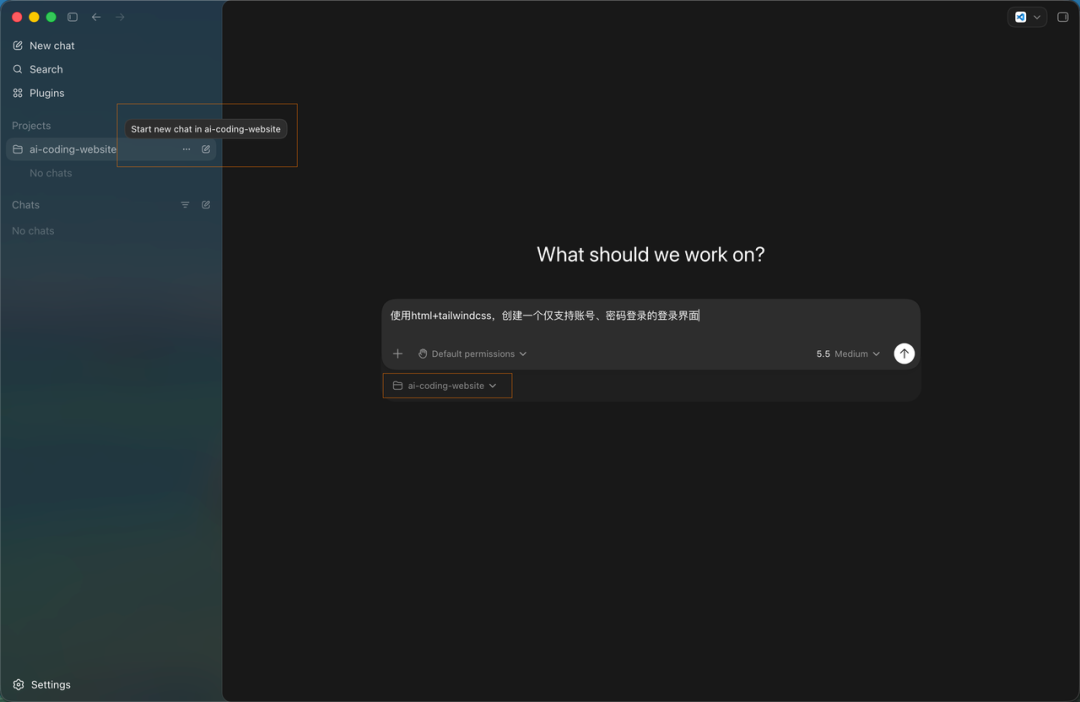Open Search in the sidebar
The image size is (1080, 702).
(x=38, y=70)
